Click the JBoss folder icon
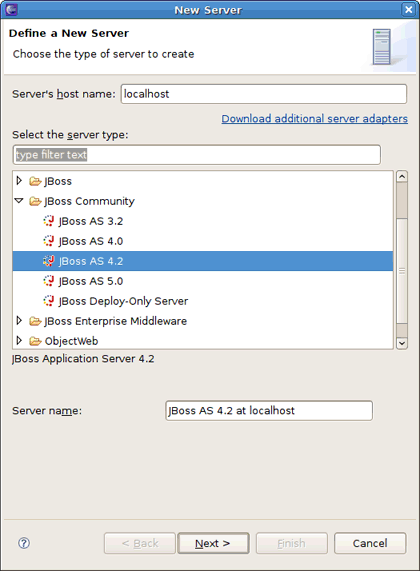 coord(35,181)
